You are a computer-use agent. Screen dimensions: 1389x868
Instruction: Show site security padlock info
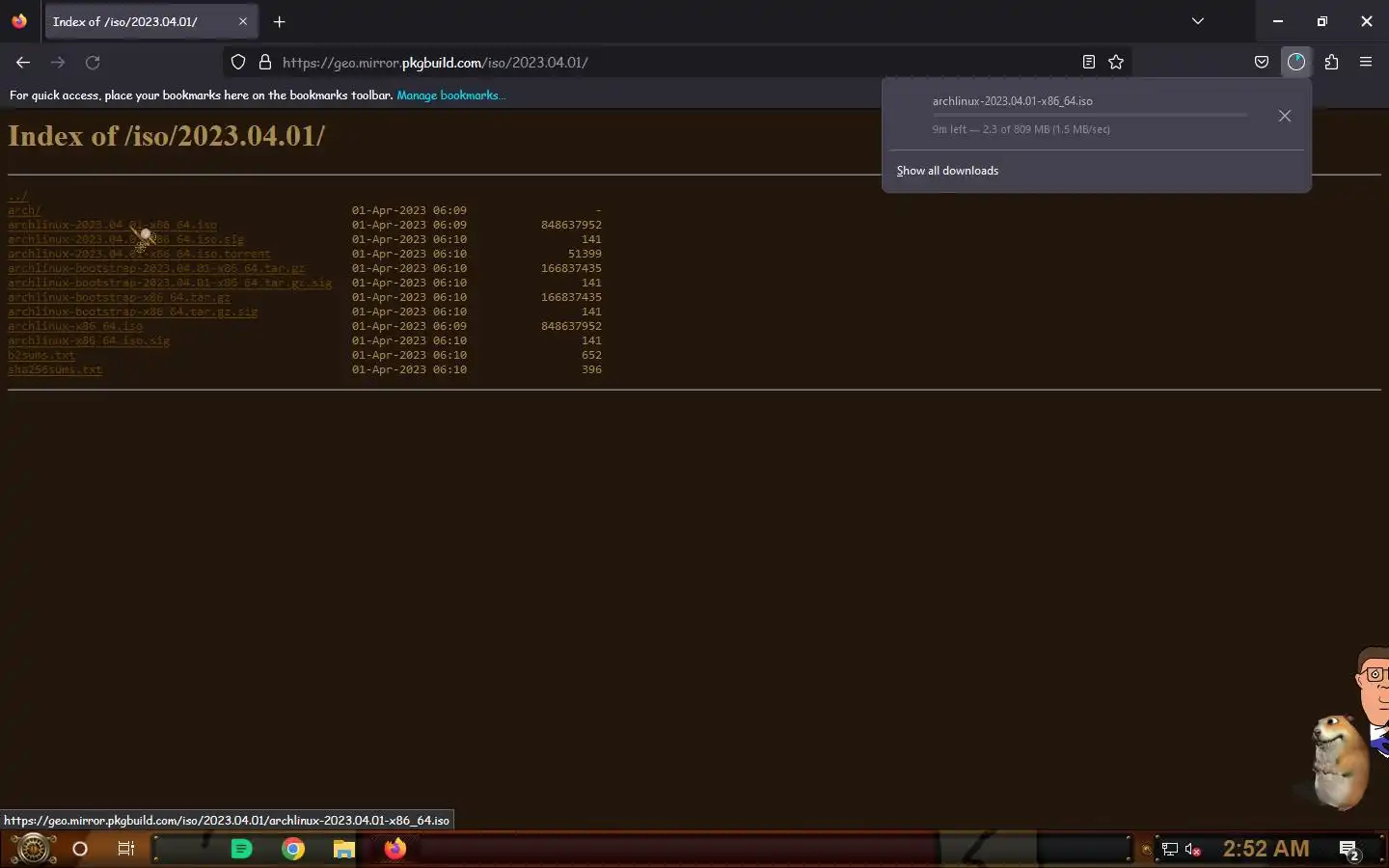265,63
